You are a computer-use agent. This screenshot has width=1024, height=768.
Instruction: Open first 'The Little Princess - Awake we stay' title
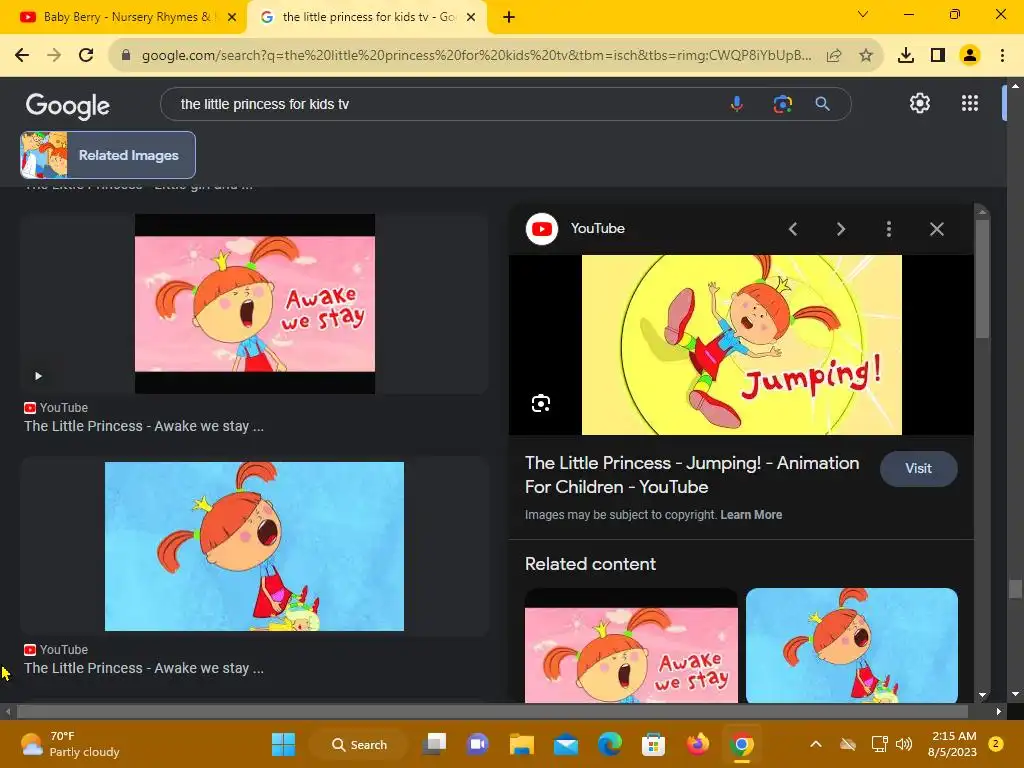click(x=144, y=426)
